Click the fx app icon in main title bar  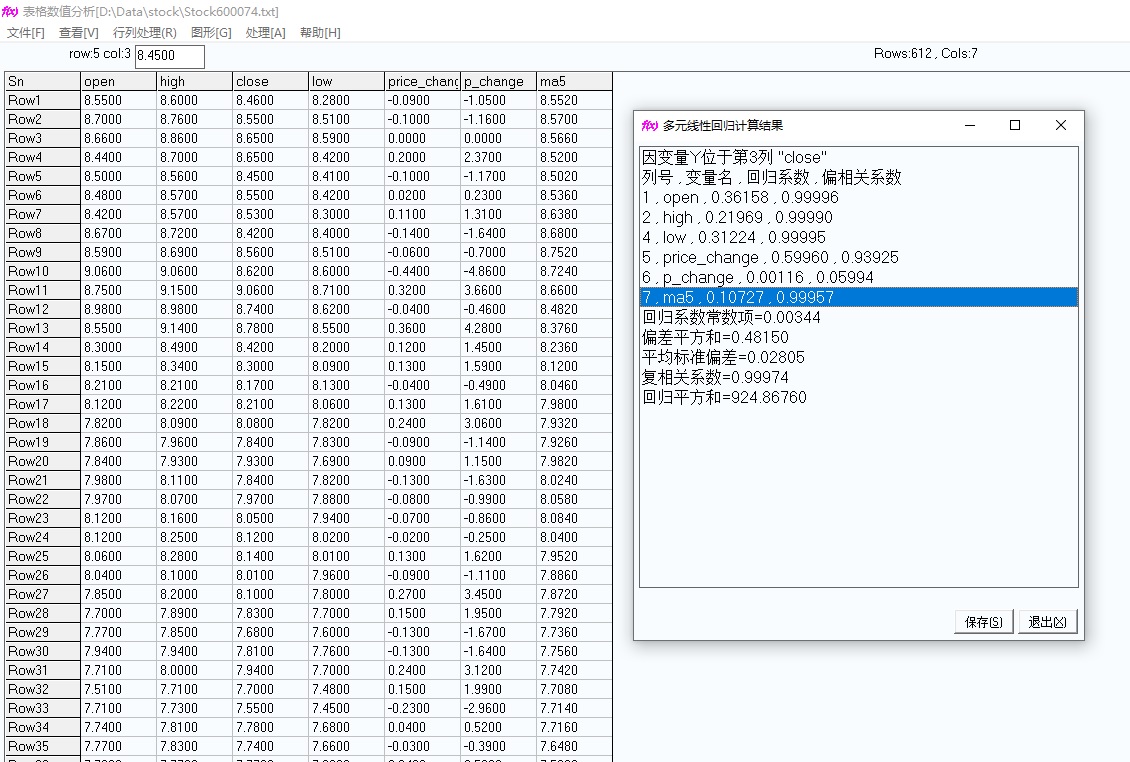[x=10, y=12]
